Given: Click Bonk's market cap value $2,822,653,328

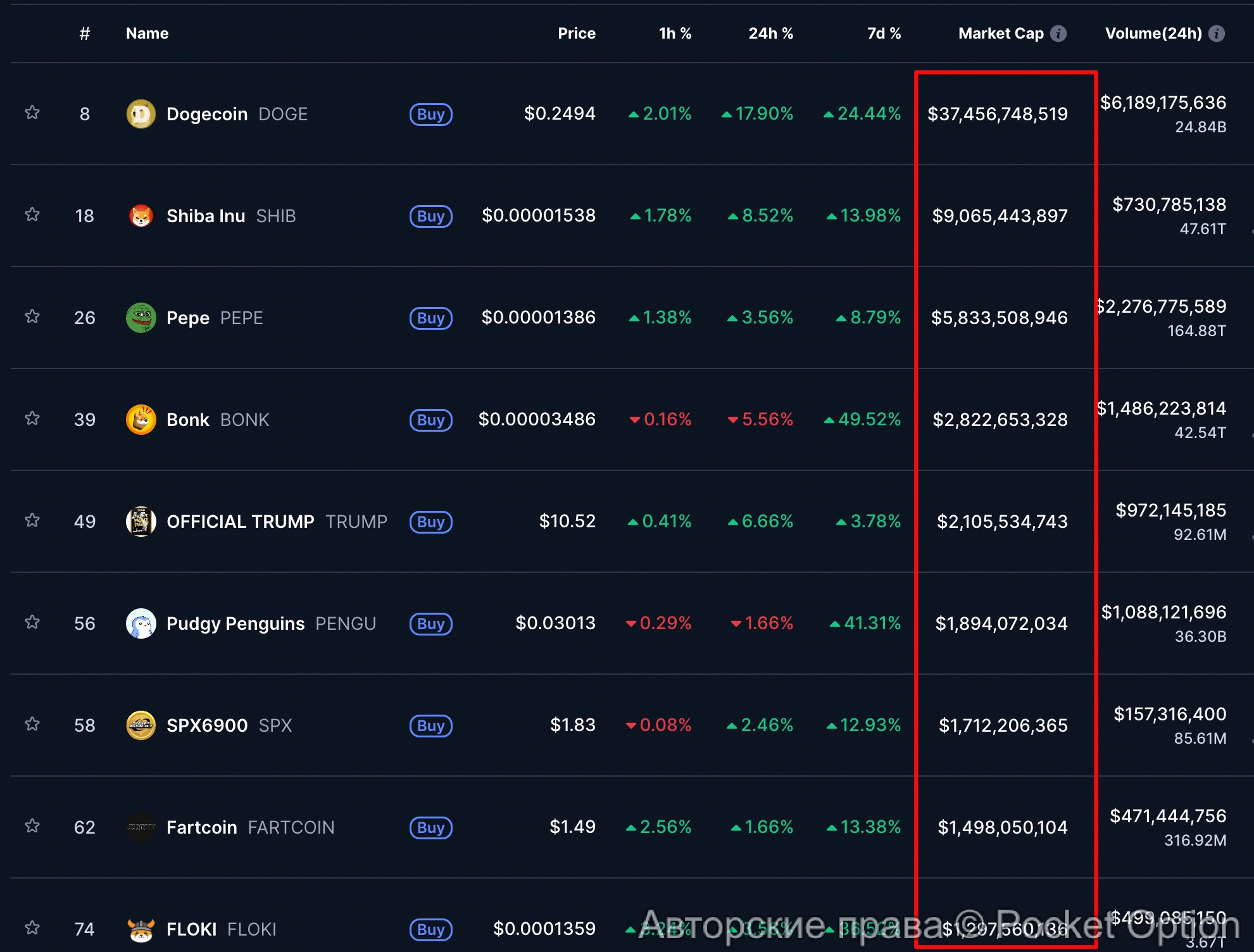Looking at the screenshot, I should 1000,420.
